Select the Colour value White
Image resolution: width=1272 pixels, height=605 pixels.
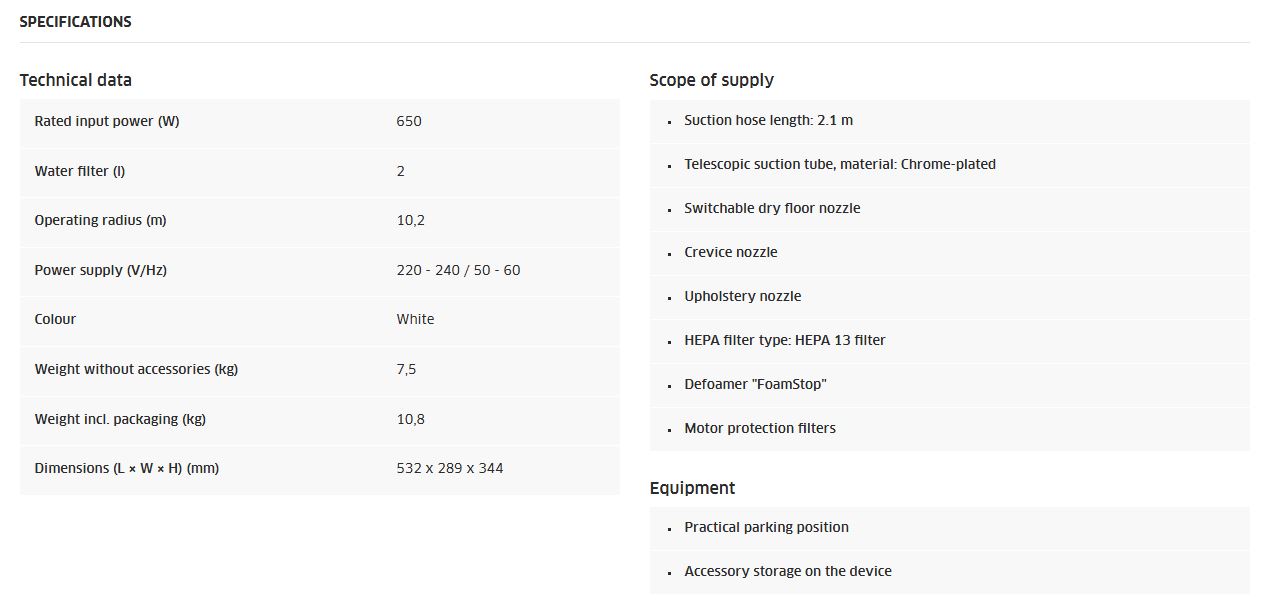[415, 319]
